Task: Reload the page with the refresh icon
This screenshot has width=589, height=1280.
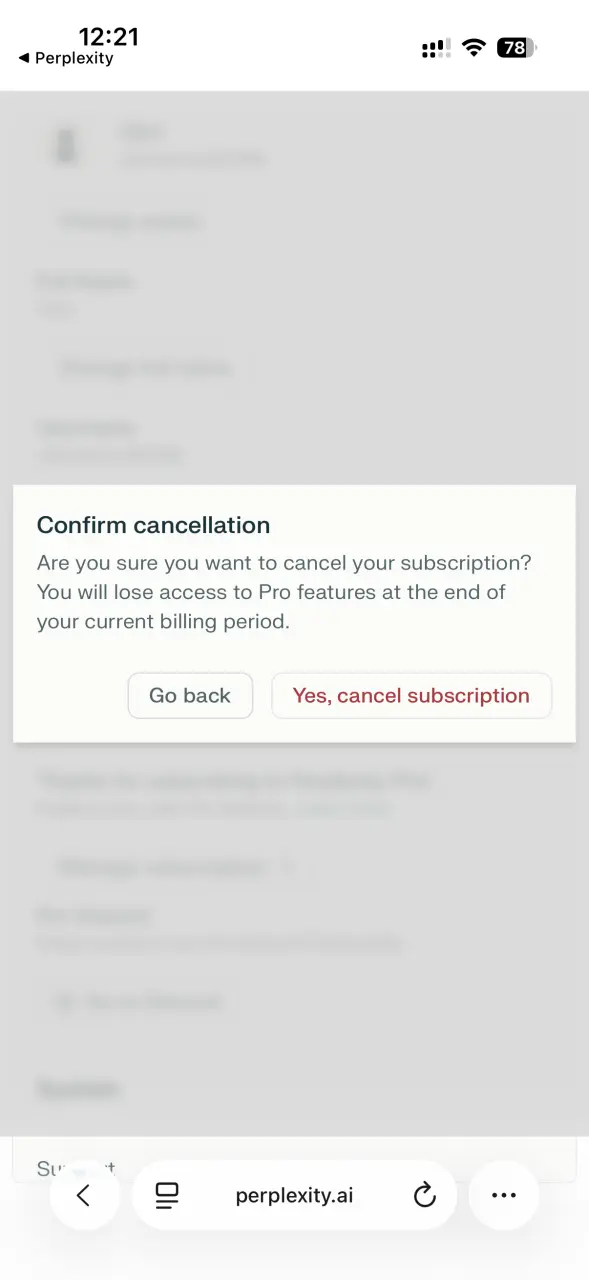Action: pyautogui.click(x=425, y=1195)
